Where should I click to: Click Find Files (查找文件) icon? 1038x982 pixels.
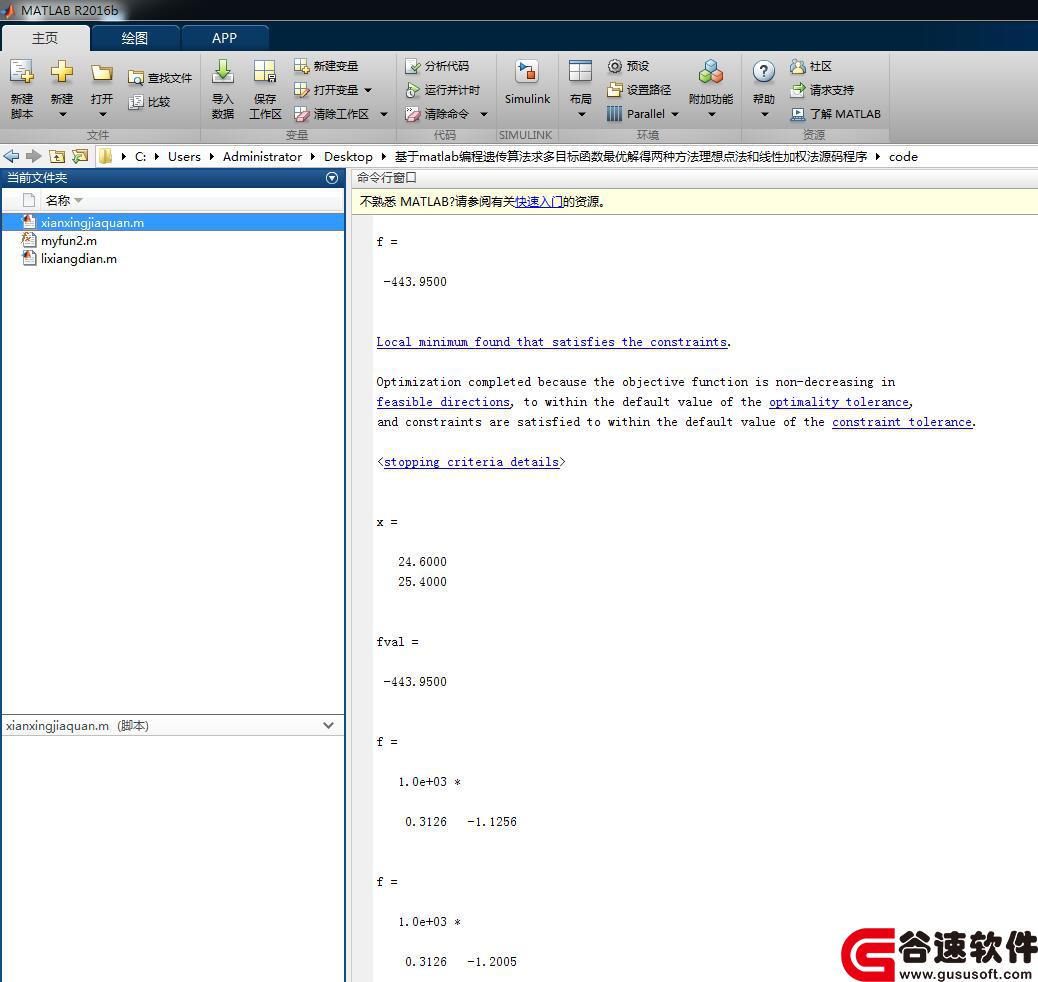coord(135,78)
